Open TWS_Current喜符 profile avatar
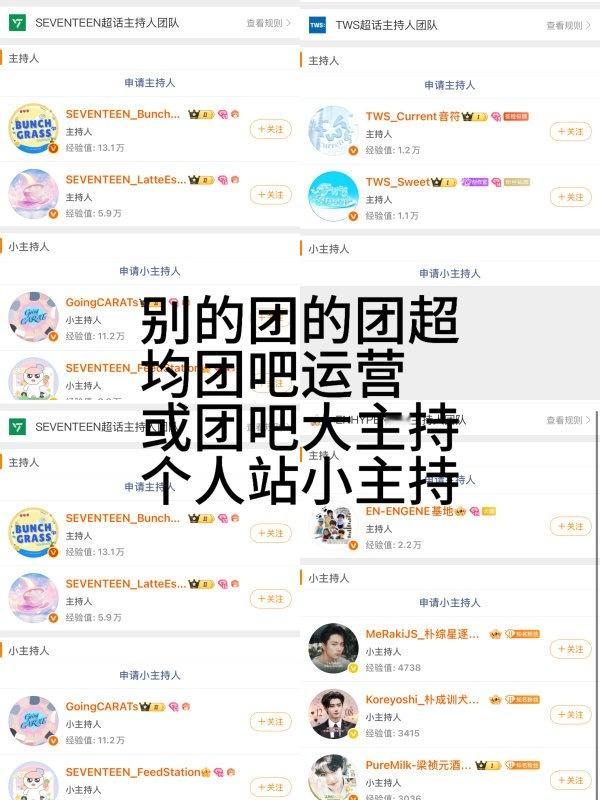This screenshot has width=600, height=800. (333, 131)
